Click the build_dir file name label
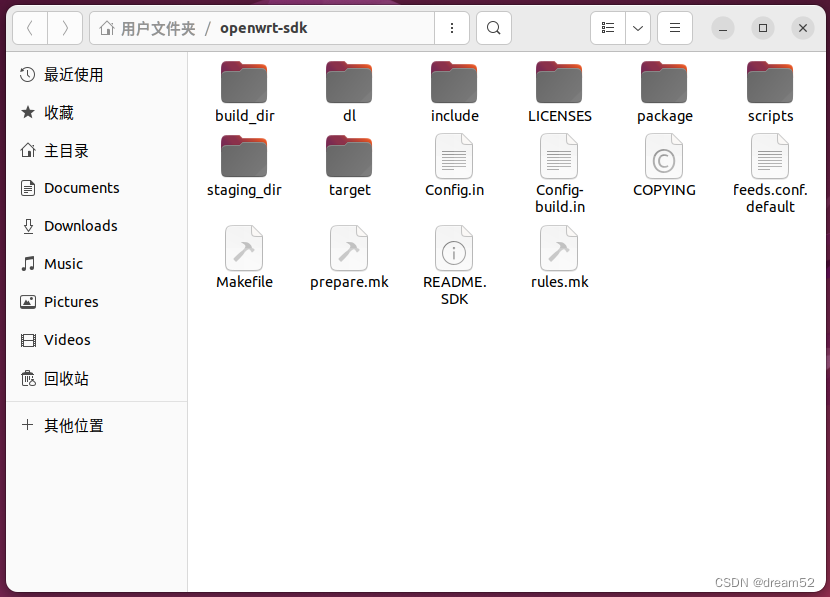The image size is (830, 597). tap(245, 116)
